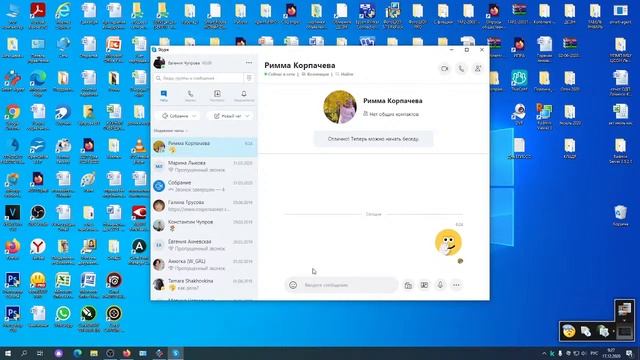
Task: Click the sent emoticon sticker in the chat
Action: pyautogui.click(x=448, y=242)
